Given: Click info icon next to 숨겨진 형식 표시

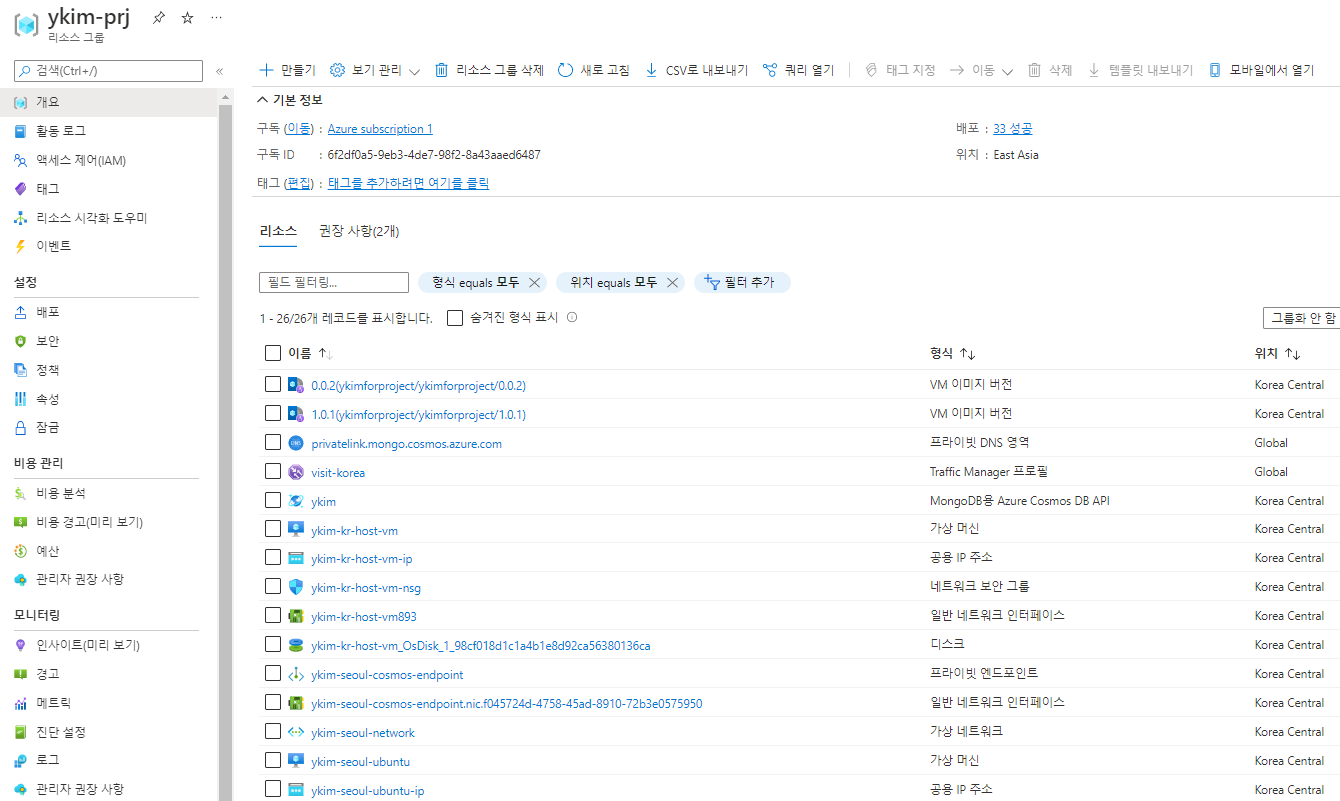Looking at the screenshot, I should tap(572, 317).
